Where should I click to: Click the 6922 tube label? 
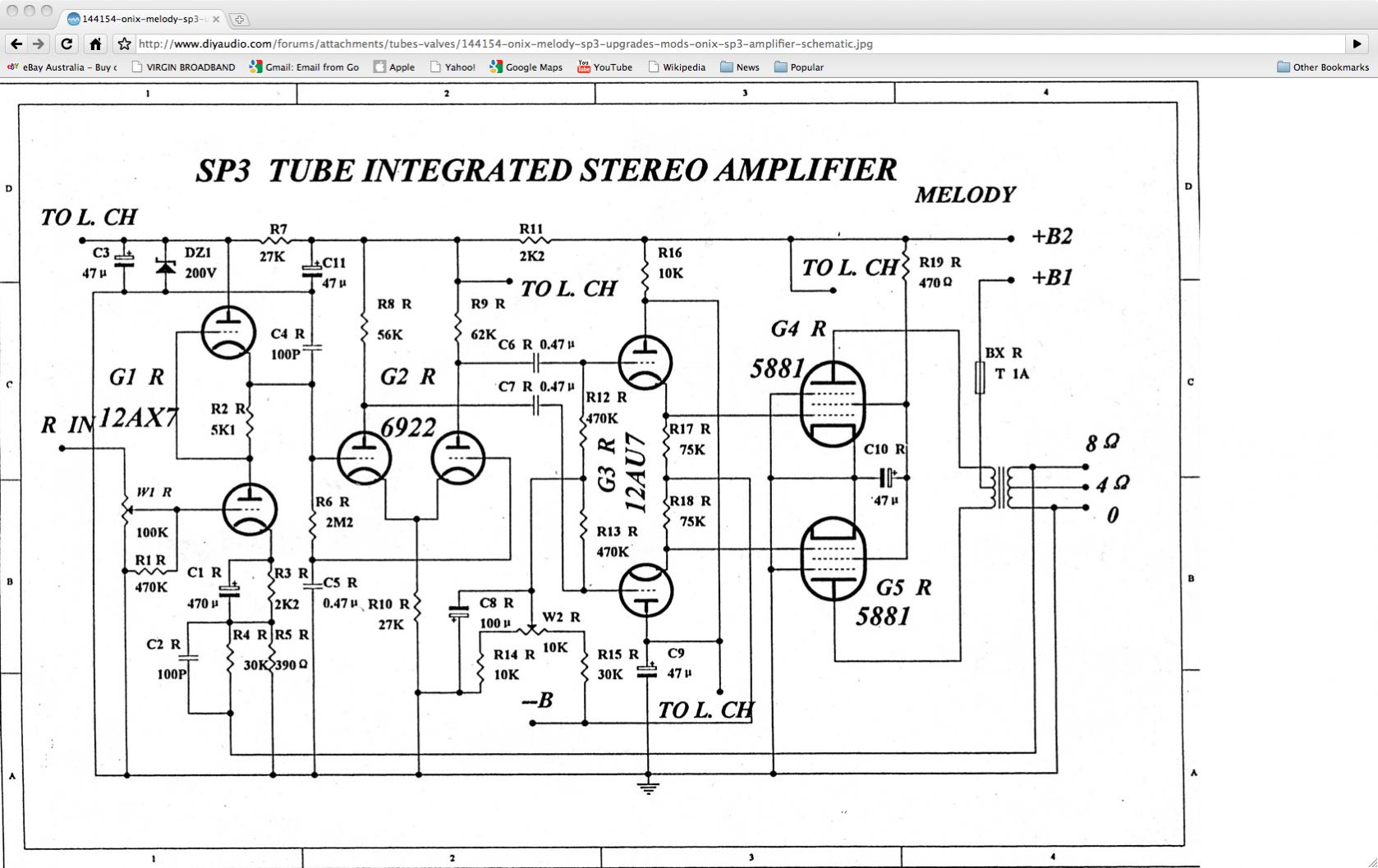pyautogui.click(x=408, y=427)
